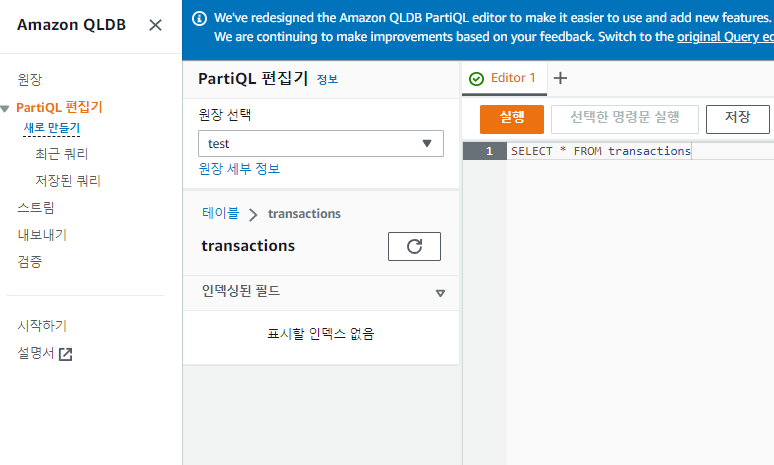
Task: Collapse the PartiQL 편집기 tree section
Action: (7, 108)
